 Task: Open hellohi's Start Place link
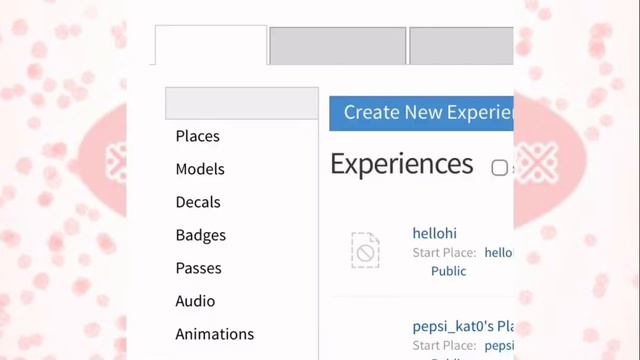tap(498, 253)
